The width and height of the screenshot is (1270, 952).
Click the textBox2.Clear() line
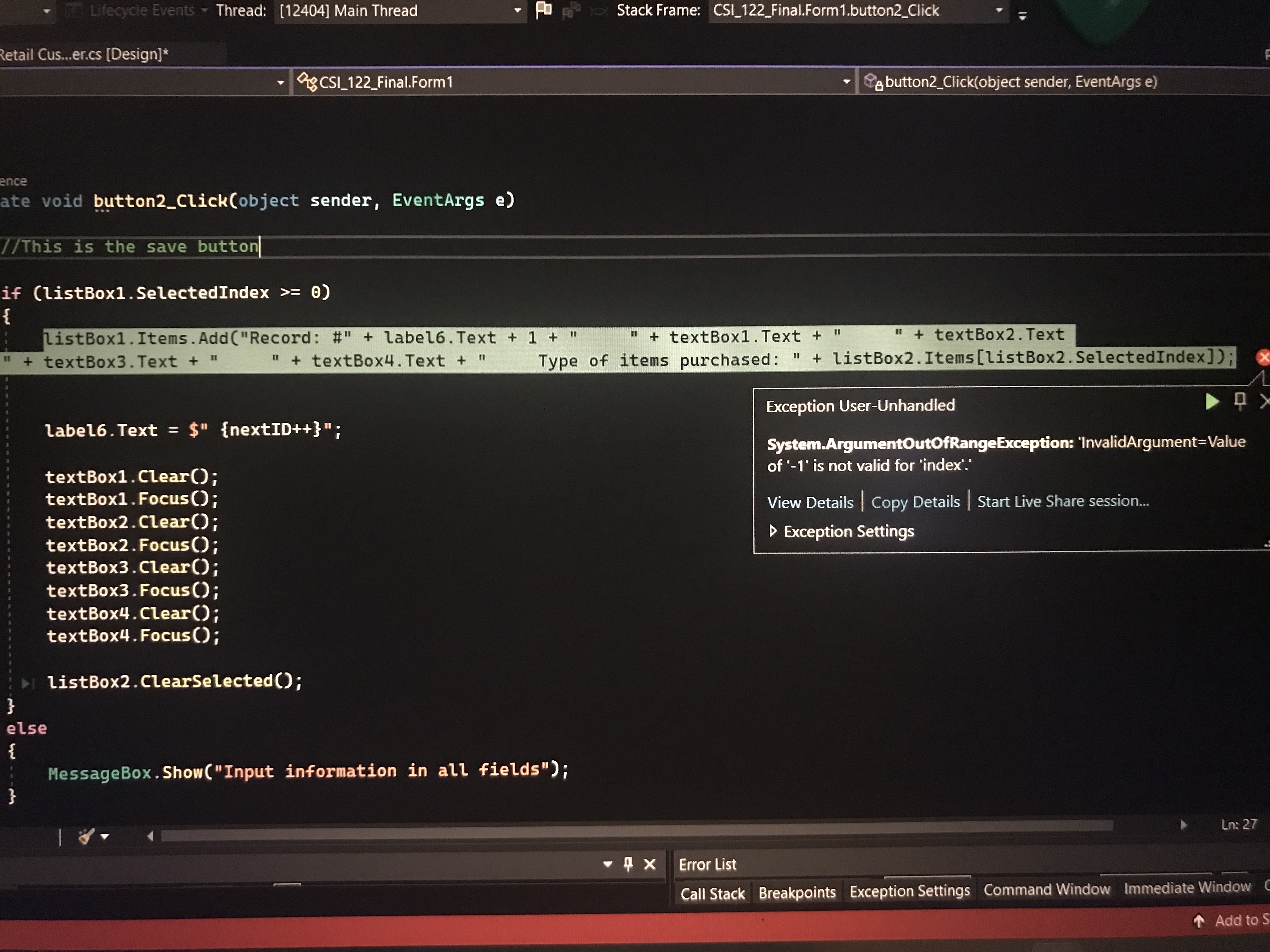(x=133, y=522)
